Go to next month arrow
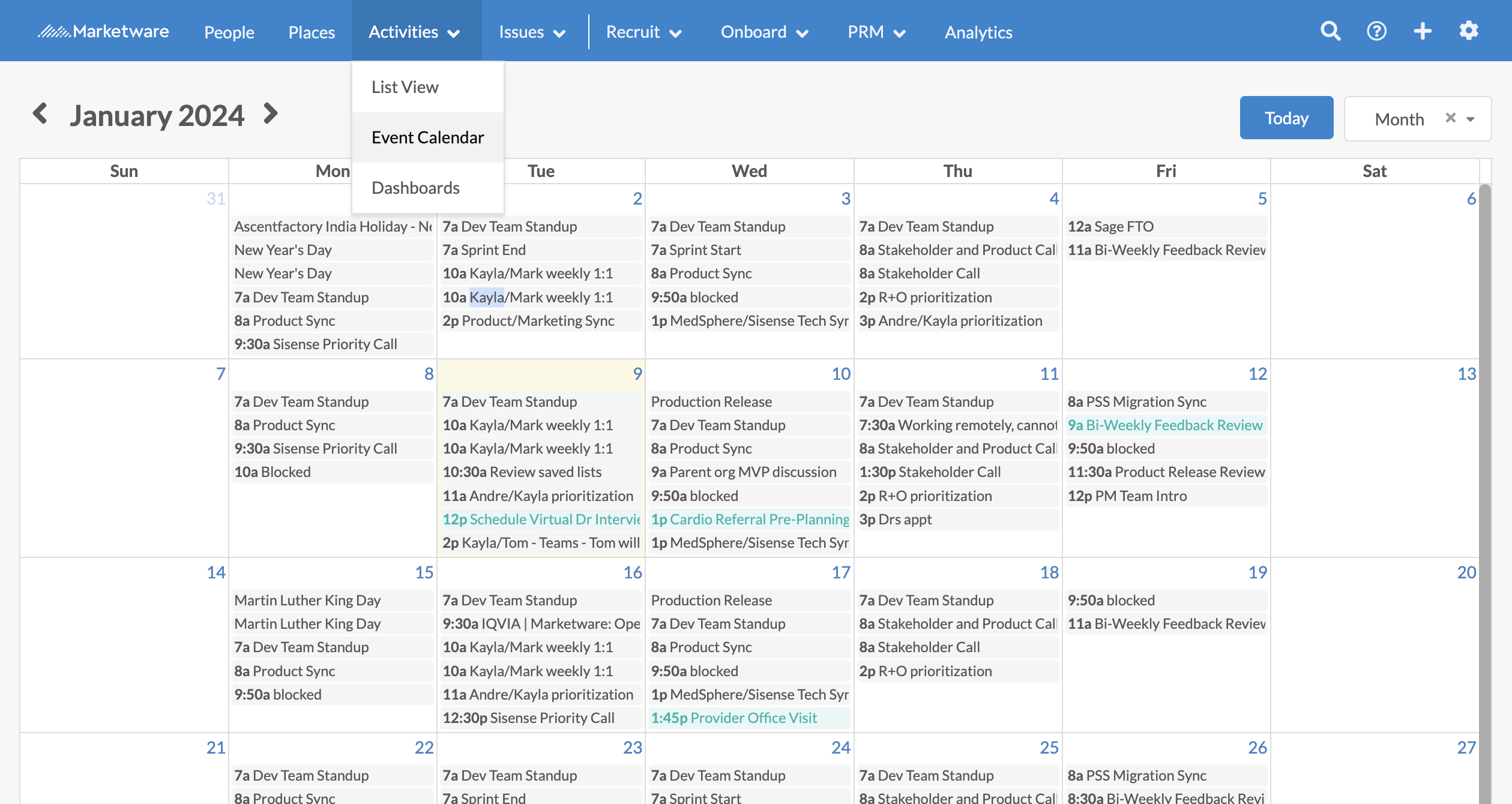This screenshot has width=1512, height=804. [271, 113]
